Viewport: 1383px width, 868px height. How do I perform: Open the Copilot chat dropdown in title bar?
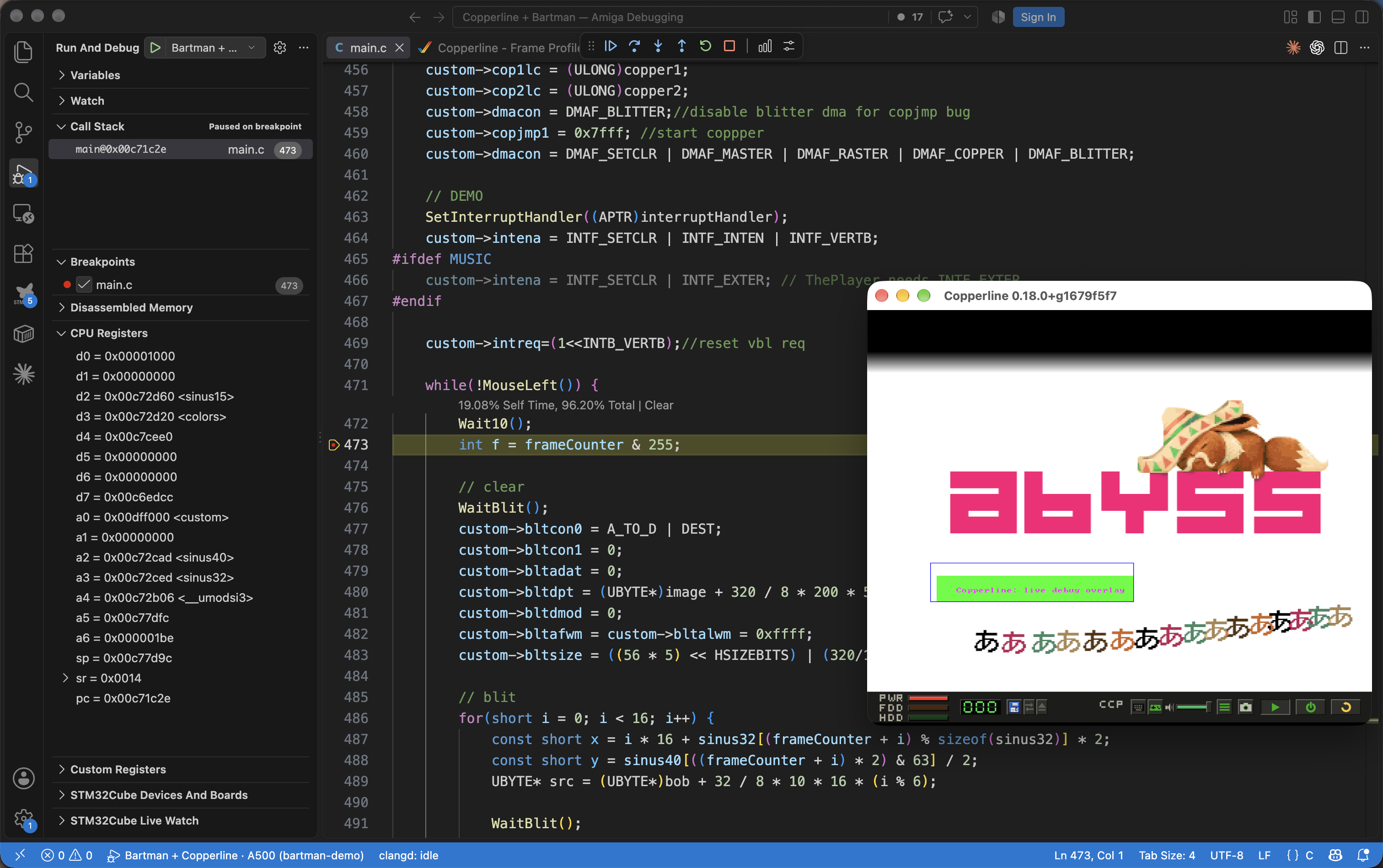(967, 17)
